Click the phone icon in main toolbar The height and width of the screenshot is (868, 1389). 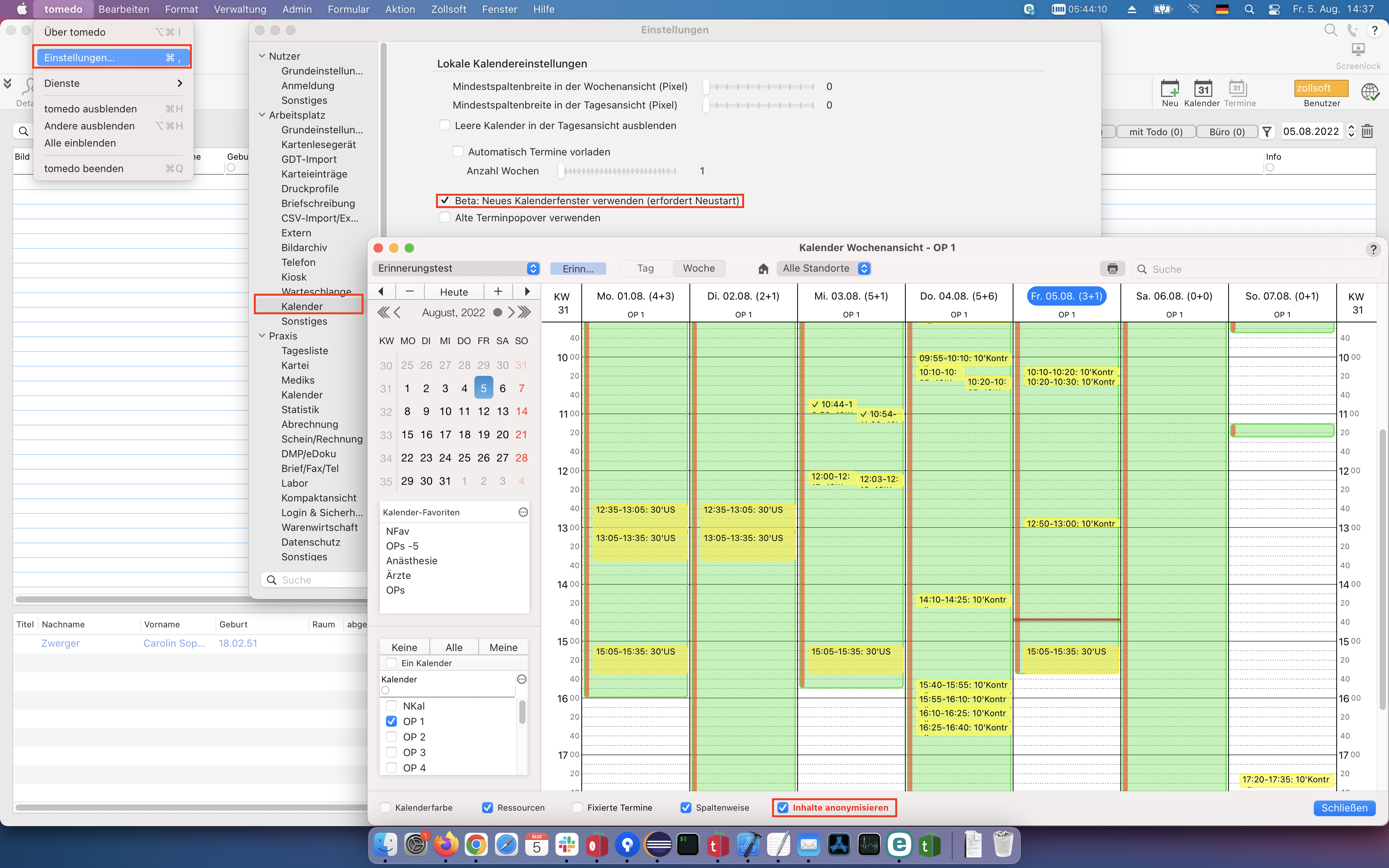click(x=1352, y=31)
